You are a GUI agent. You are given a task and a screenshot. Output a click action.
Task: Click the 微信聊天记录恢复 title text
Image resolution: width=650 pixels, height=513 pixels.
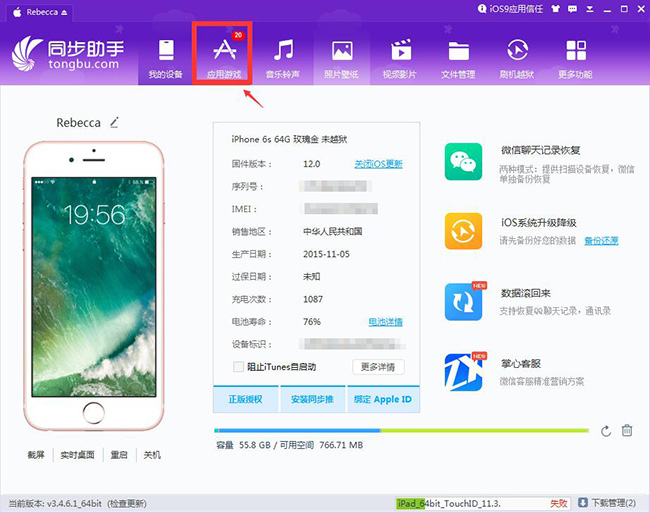(x=541, y=150)
